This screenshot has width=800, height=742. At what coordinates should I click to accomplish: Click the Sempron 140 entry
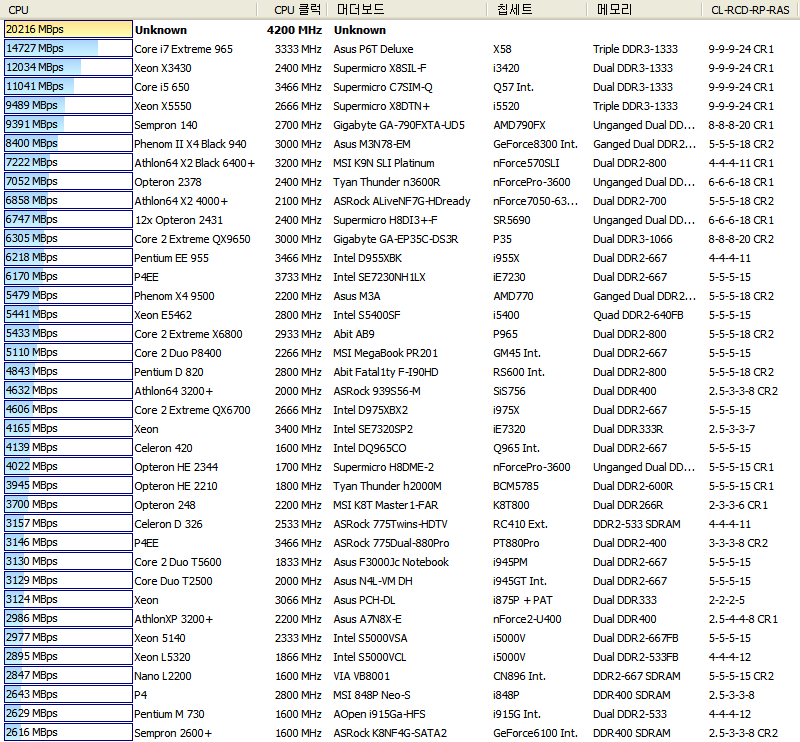point(166,125)
